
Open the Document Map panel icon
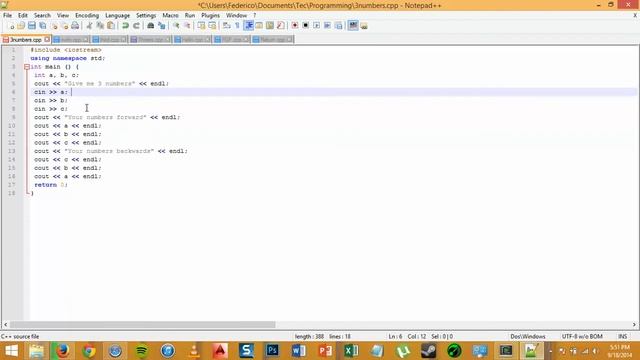click(270, 26)
